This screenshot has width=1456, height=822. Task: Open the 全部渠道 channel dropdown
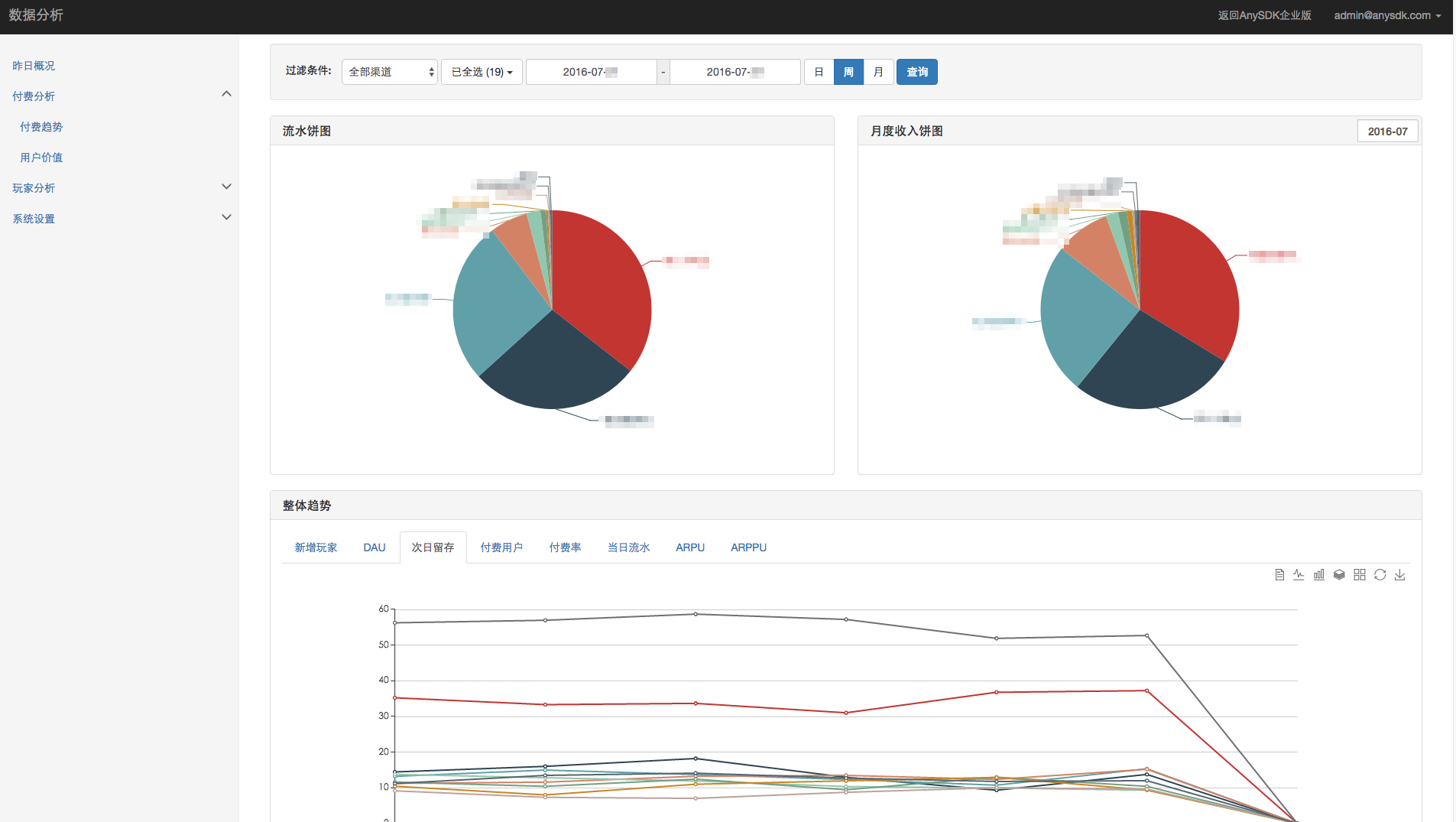(x=390, y=72)
